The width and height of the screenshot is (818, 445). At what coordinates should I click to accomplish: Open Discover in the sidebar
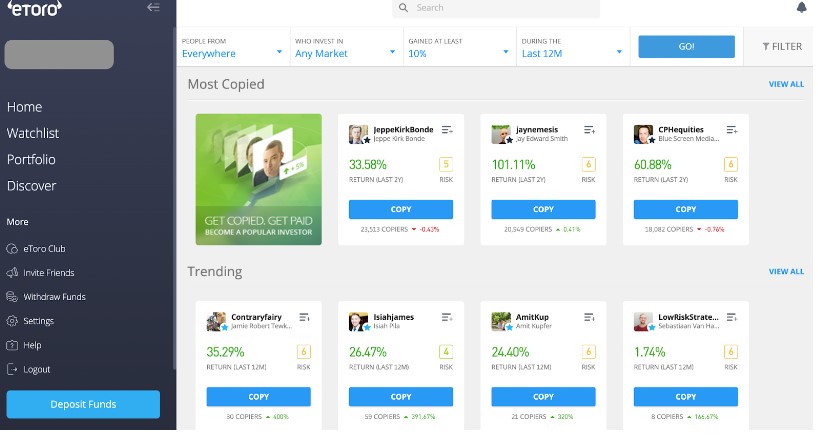31,186
